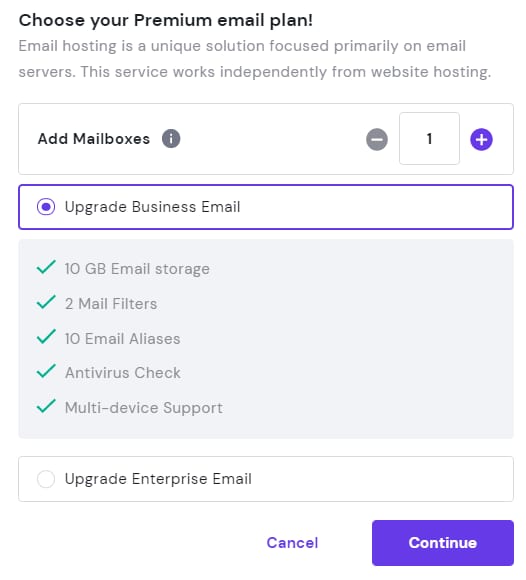
Task: Click the Add Mailboxes label
Action: click(x=94, y=139)
